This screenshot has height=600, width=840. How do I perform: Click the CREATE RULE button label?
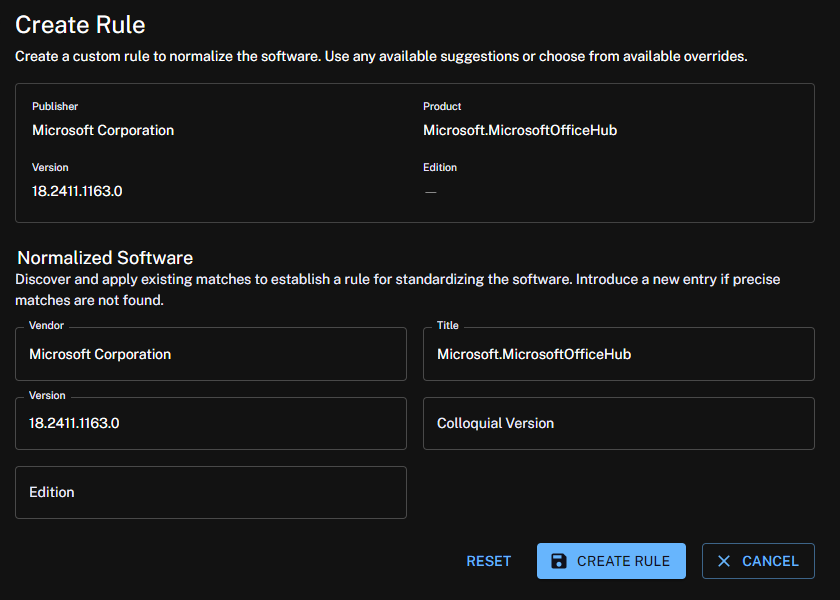(x=623, y=561)
